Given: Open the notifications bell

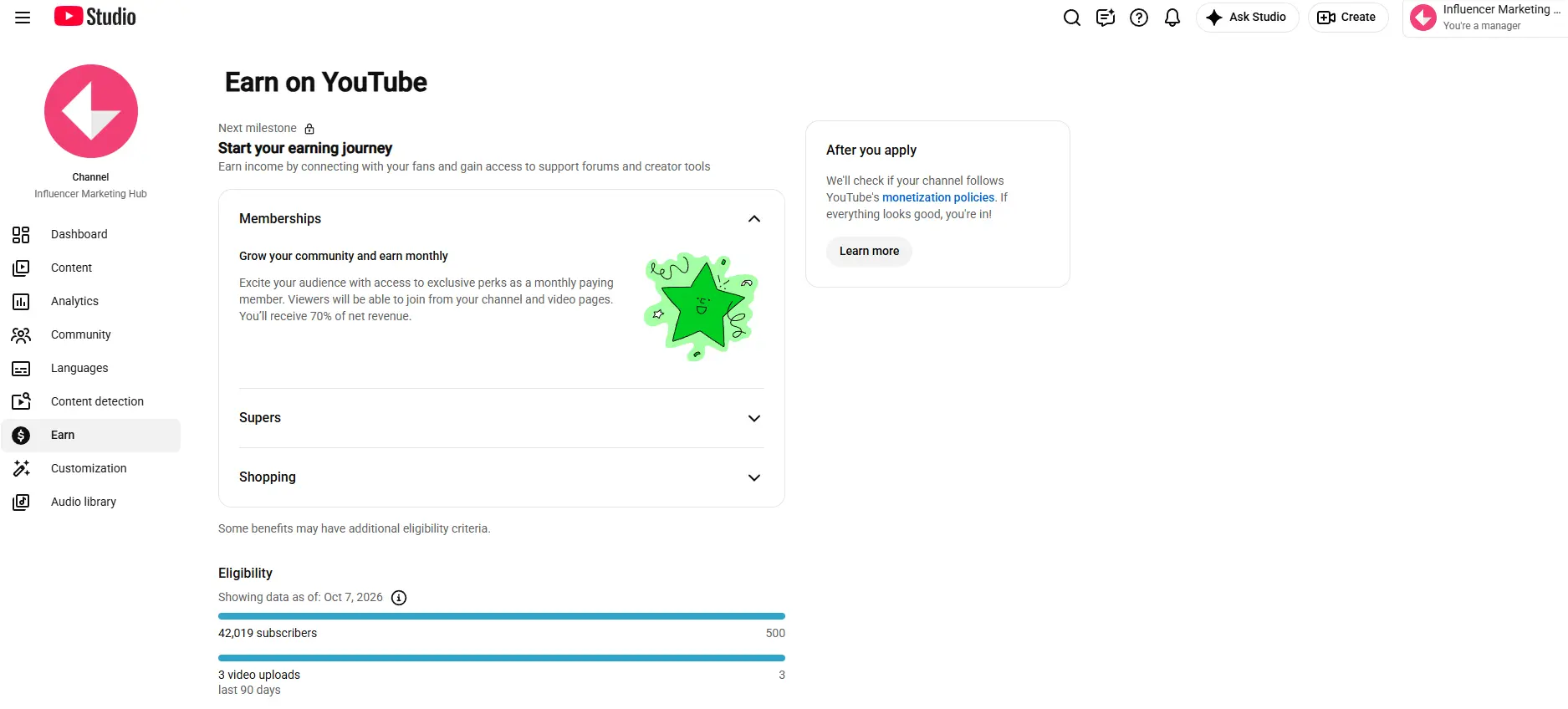Looking at the screenshot, I should click(1172, 18).
